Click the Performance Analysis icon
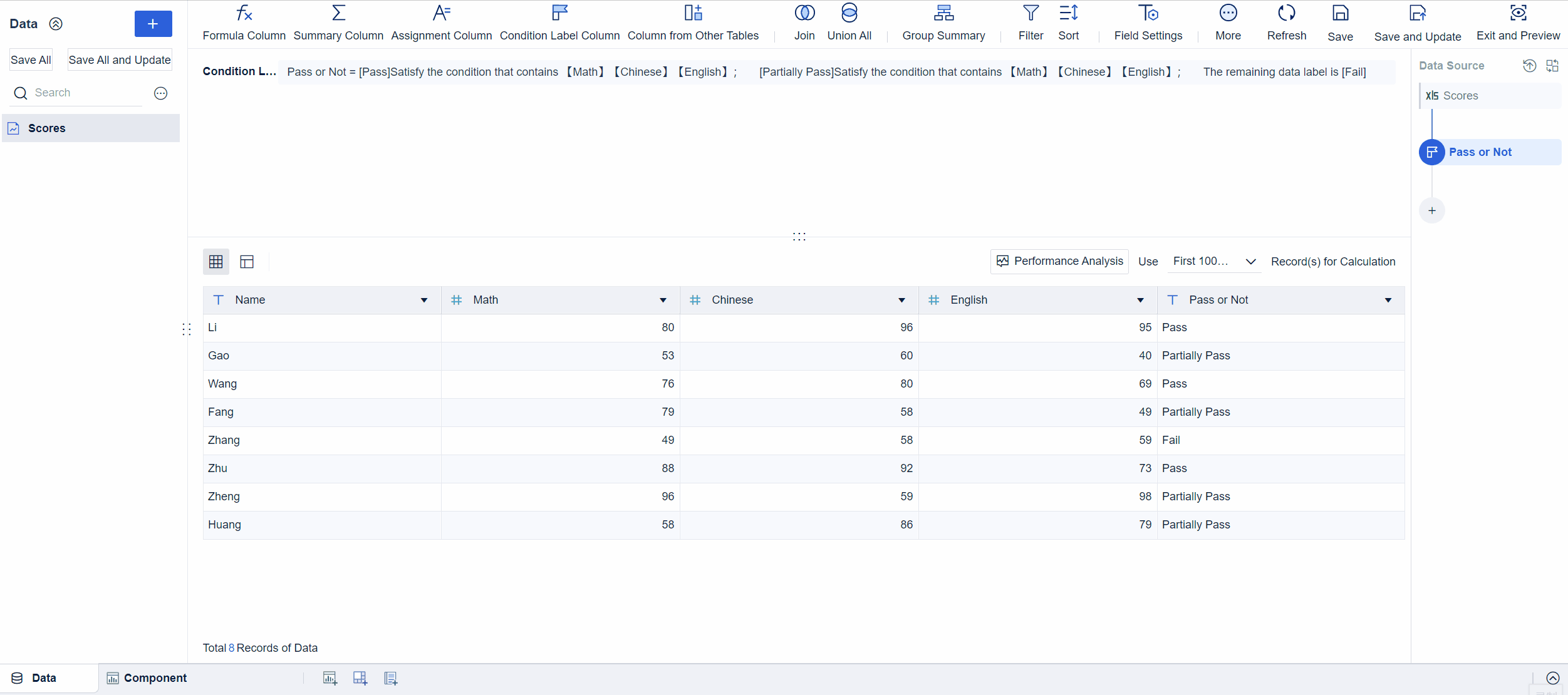The height and width of the screenshot is (695, 1568). pyautogui.click(x=1003, y=261)
